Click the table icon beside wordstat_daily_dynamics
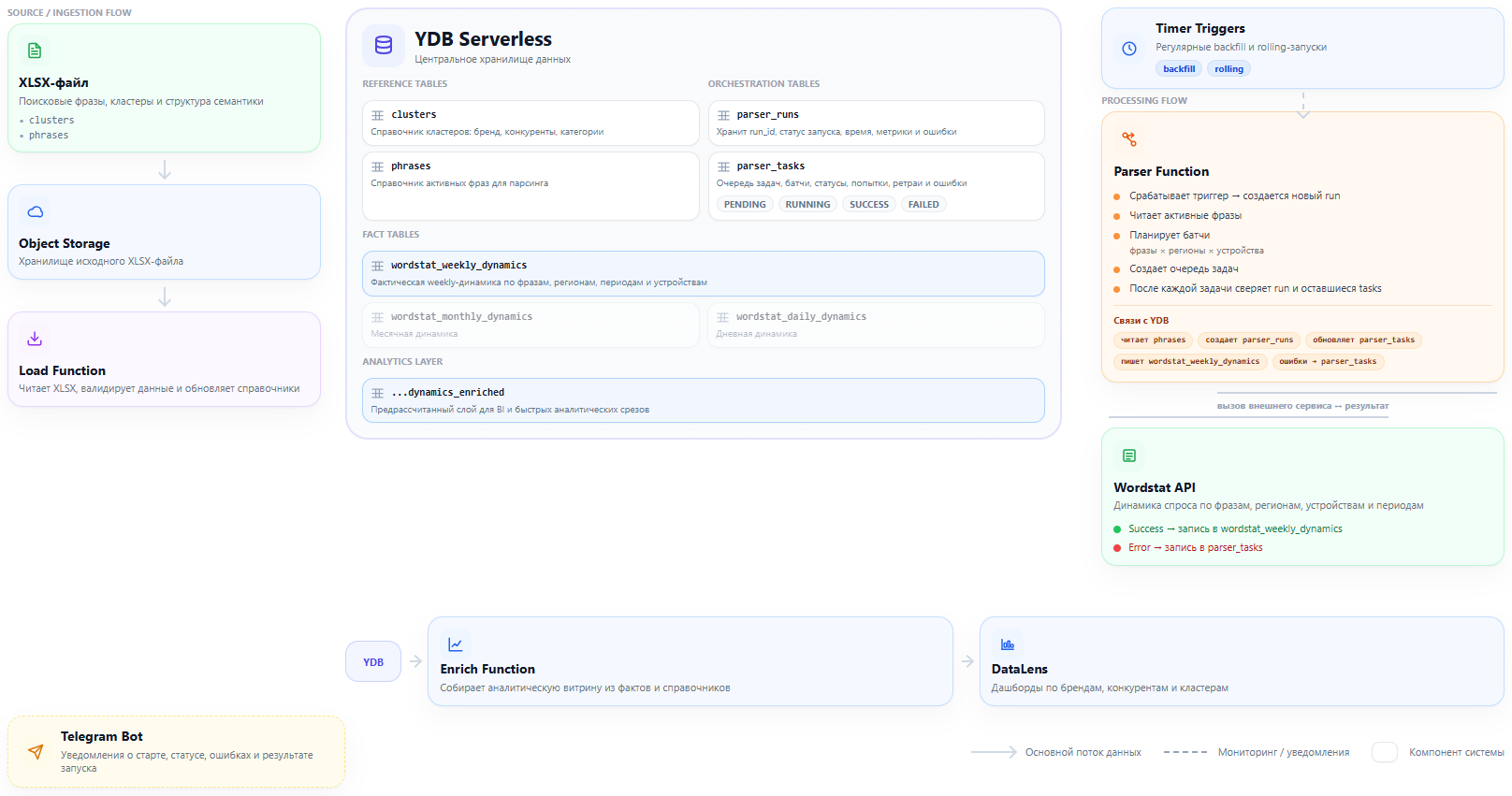The image size is (1512, 796). pos(723,317)
